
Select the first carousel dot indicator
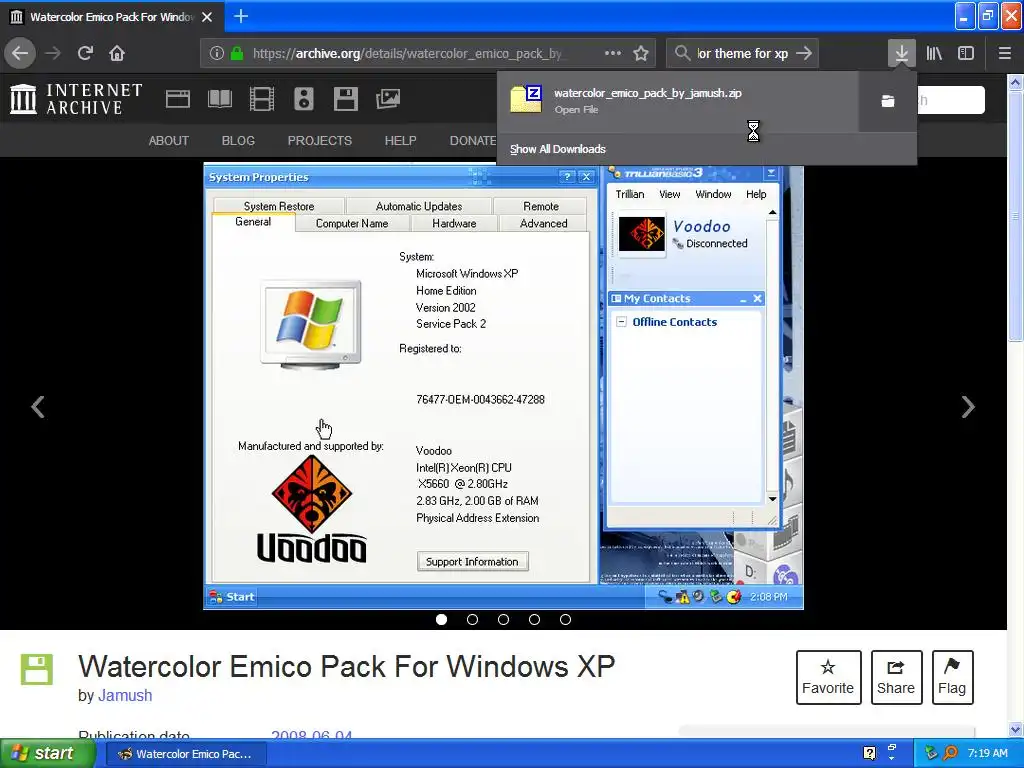pos(441,619)
